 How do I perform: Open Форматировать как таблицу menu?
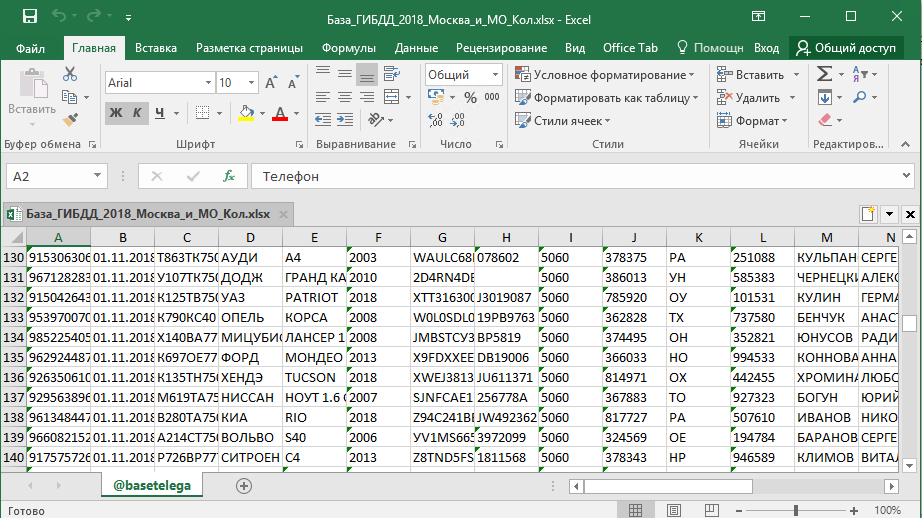tap(607, 98)
